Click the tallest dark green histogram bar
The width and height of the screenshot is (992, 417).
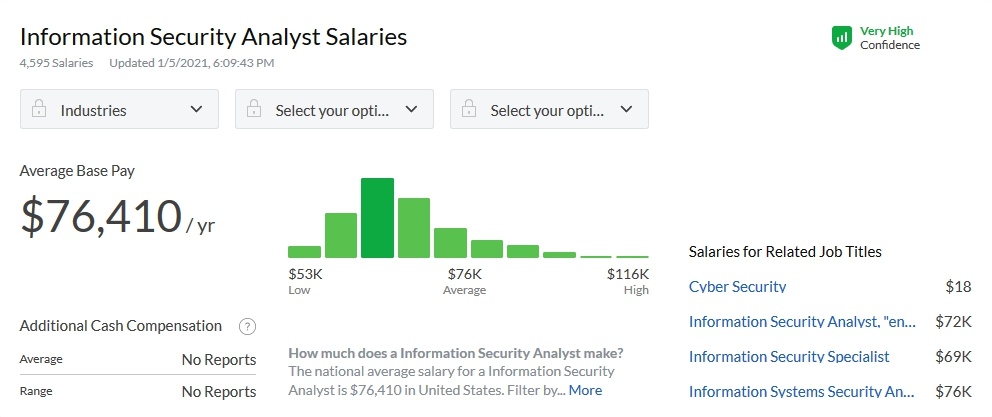(x=377, y=218)
